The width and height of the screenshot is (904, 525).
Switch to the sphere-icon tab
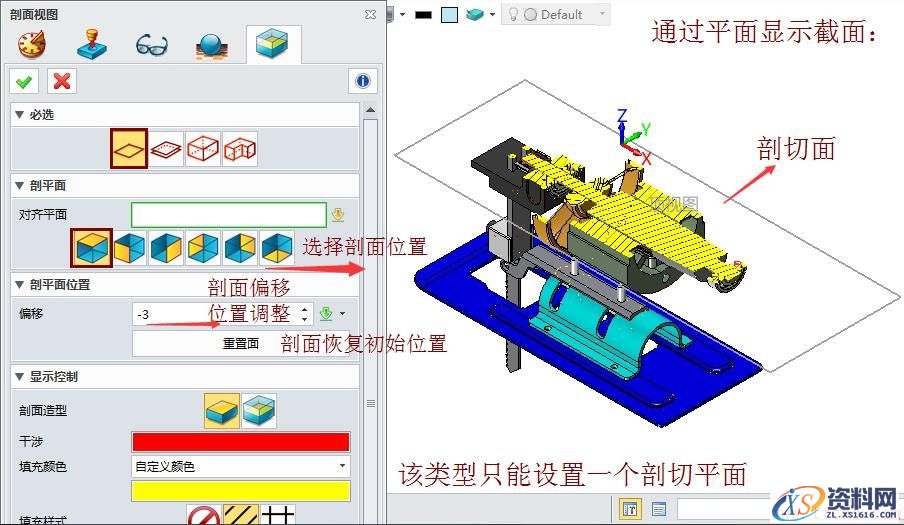212,46
